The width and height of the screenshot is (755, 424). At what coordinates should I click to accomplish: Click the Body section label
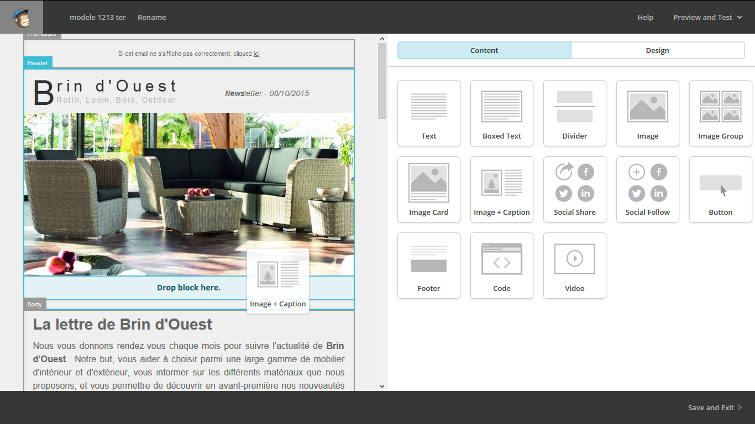35,304
